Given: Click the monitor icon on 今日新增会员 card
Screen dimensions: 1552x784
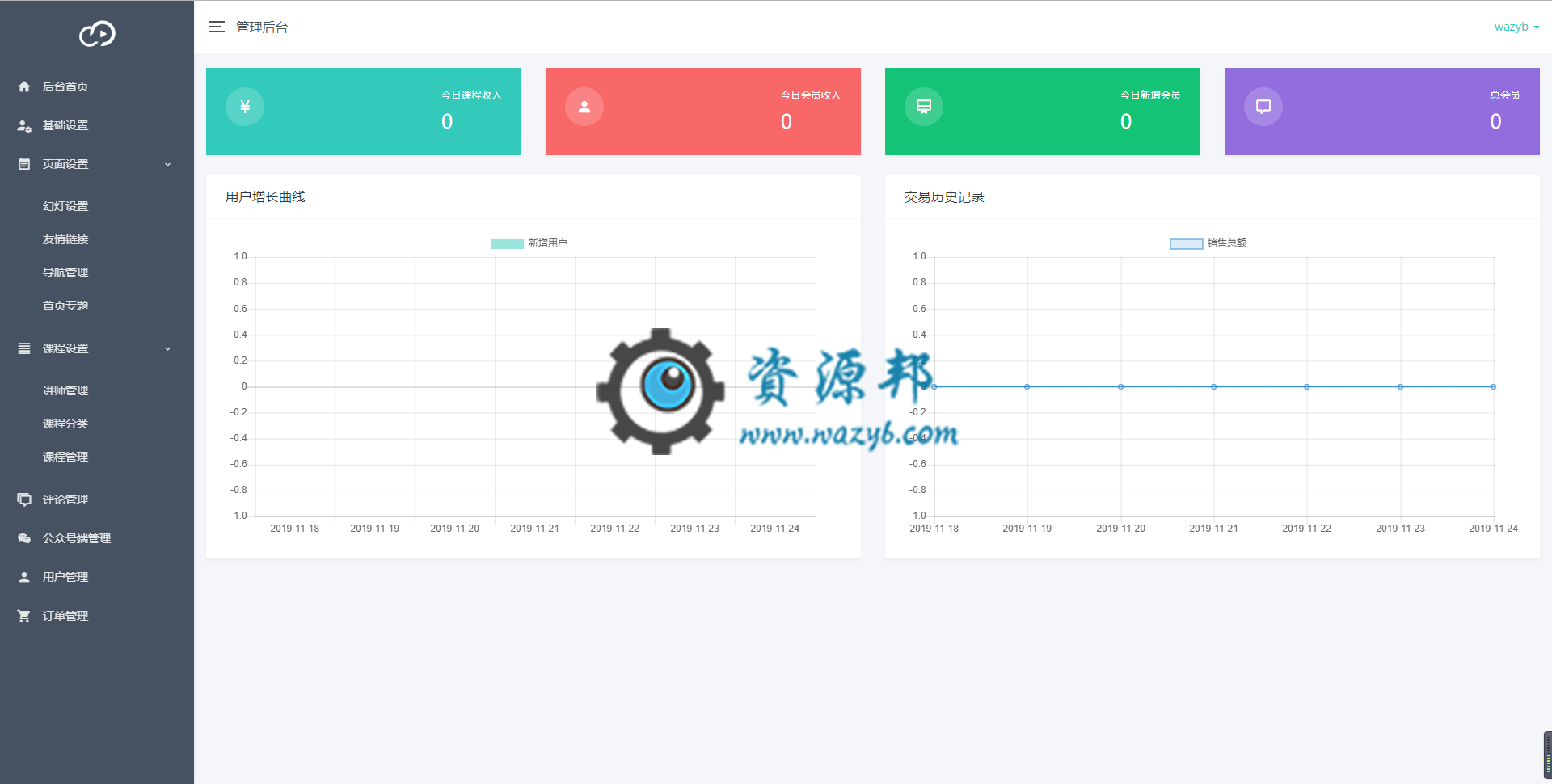Looking at the screenshot, I should pos(924,107).
